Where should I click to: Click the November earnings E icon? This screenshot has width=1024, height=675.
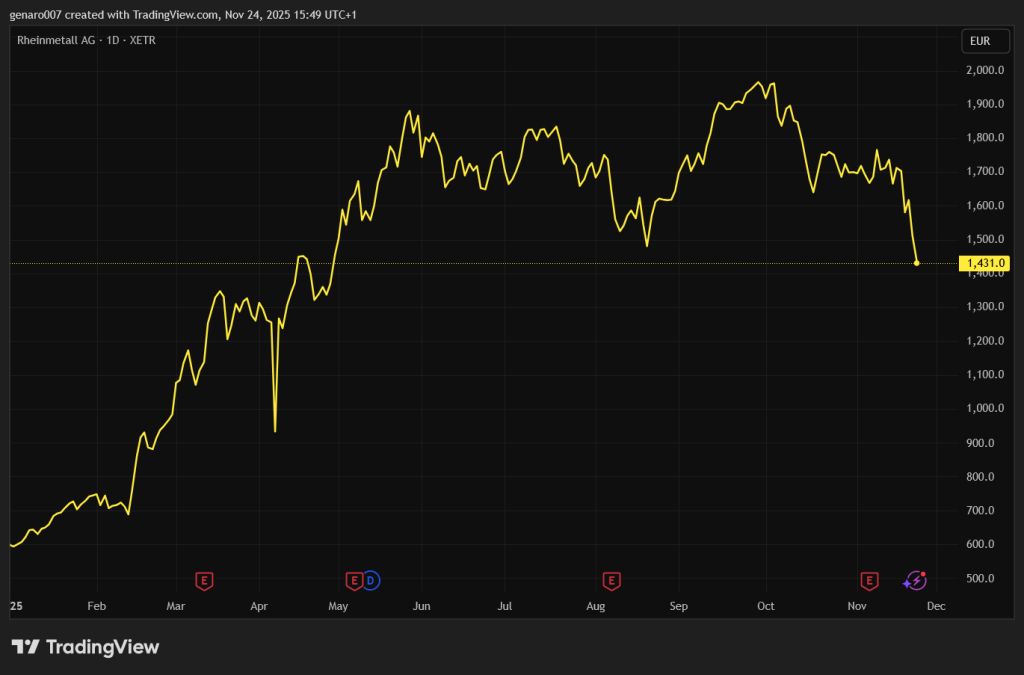(x=869, y=580)
